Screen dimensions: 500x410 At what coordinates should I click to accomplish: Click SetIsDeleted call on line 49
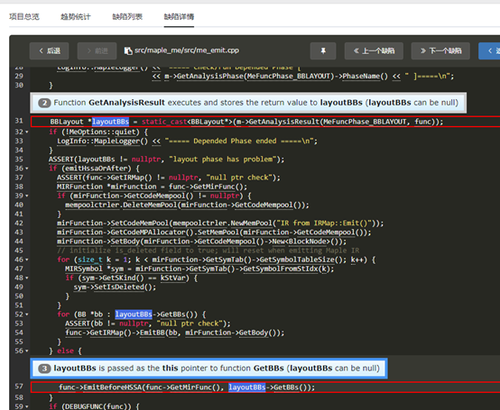tap(119, 287)
